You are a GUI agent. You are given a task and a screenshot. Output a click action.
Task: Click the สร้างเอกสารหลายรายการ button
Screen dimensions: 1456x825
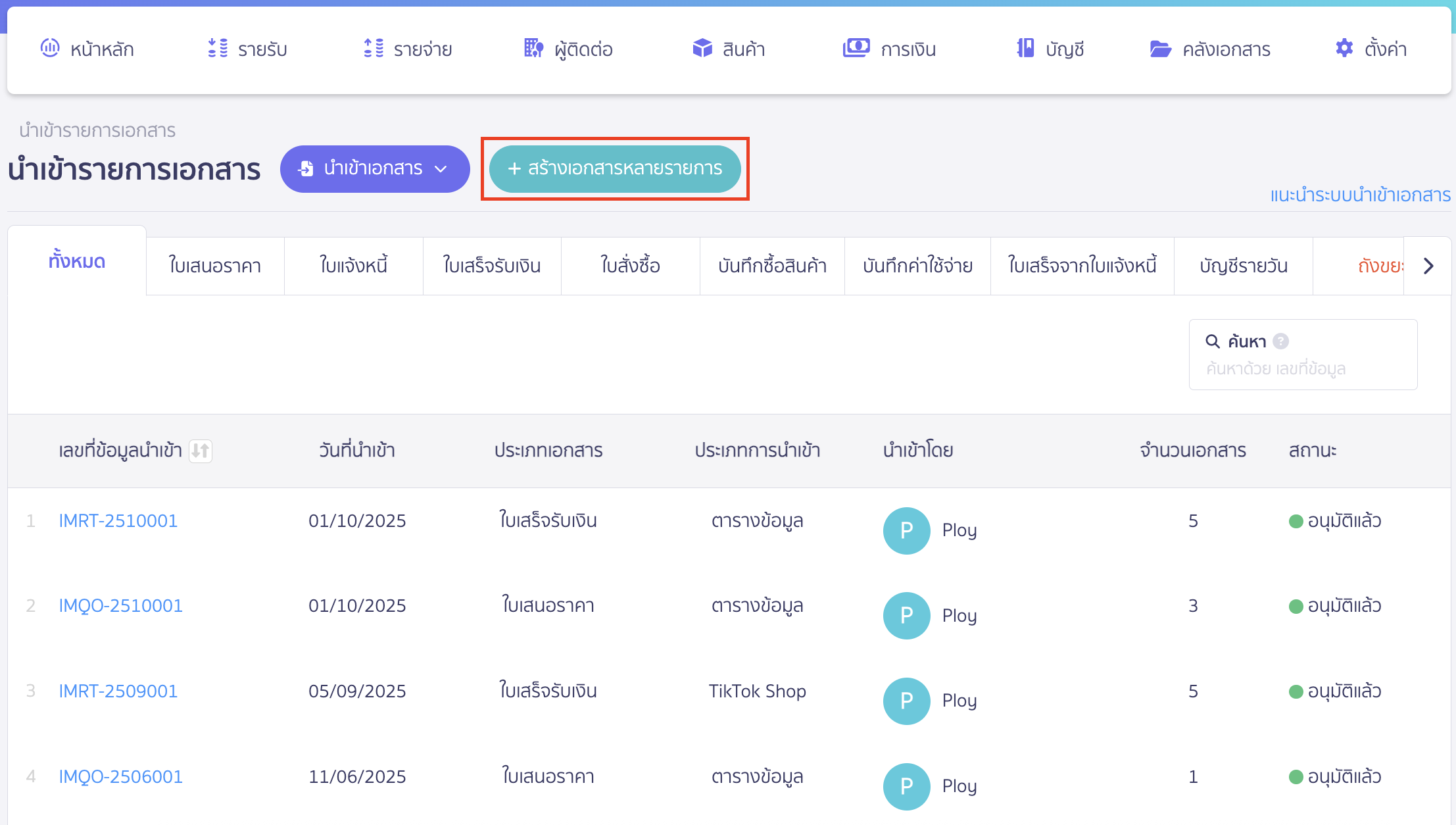click(x=616, y=168)
